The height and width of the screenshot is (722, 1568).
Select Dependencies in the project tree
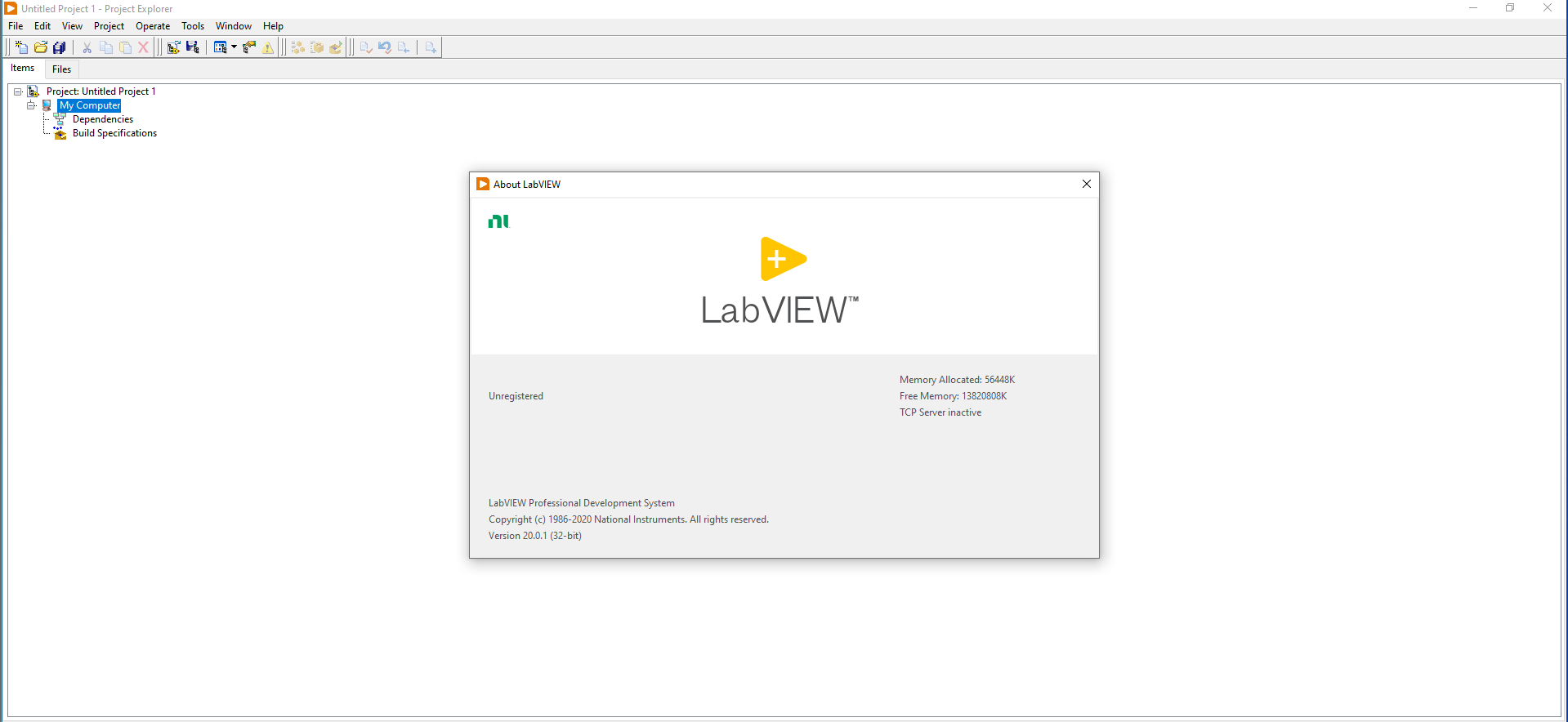click(x=103, y=119)
